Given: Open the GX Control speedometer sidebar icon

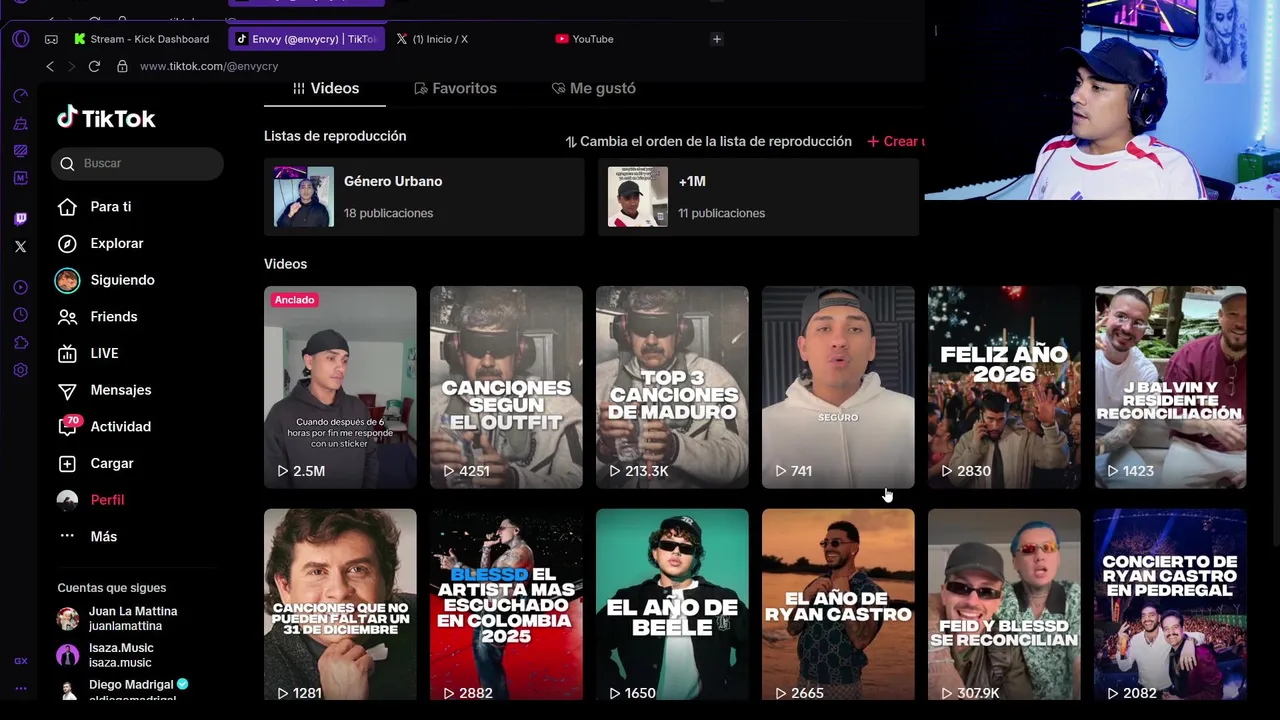Looking at the screenshot, I should pos(20,96).
